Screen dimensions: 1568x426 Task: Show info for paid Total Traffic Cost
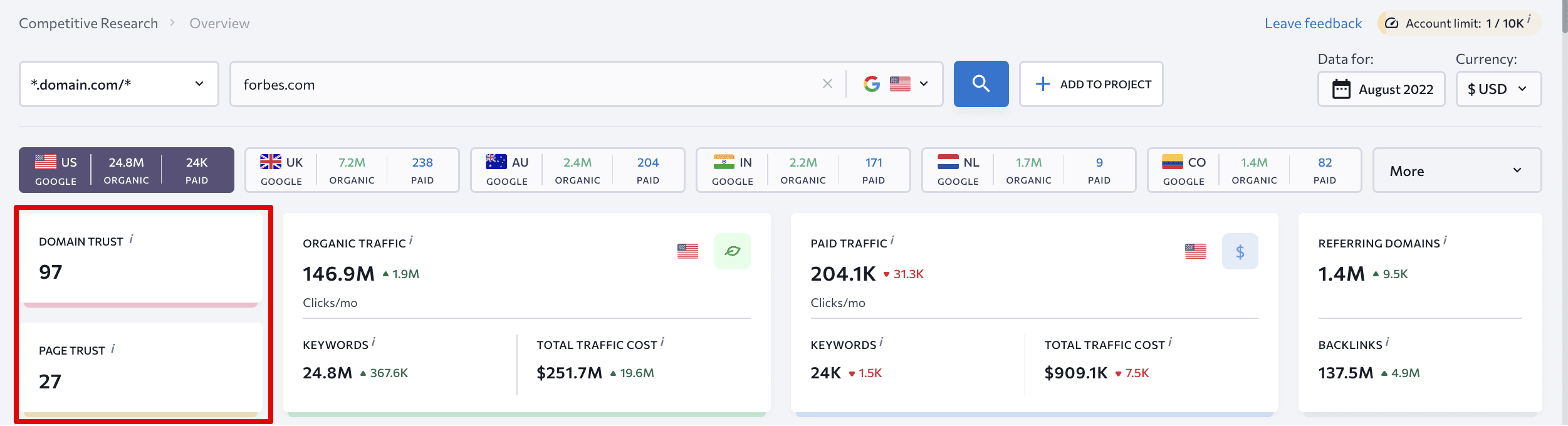pos(1169,342)
